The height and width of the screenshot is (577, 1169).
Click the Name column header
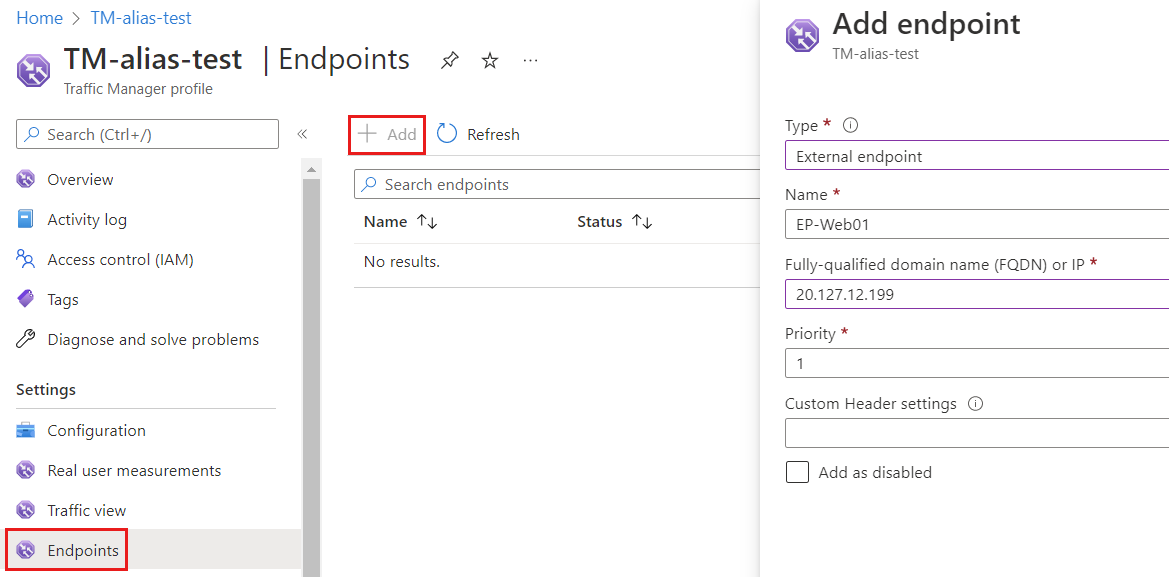[385, 222]
